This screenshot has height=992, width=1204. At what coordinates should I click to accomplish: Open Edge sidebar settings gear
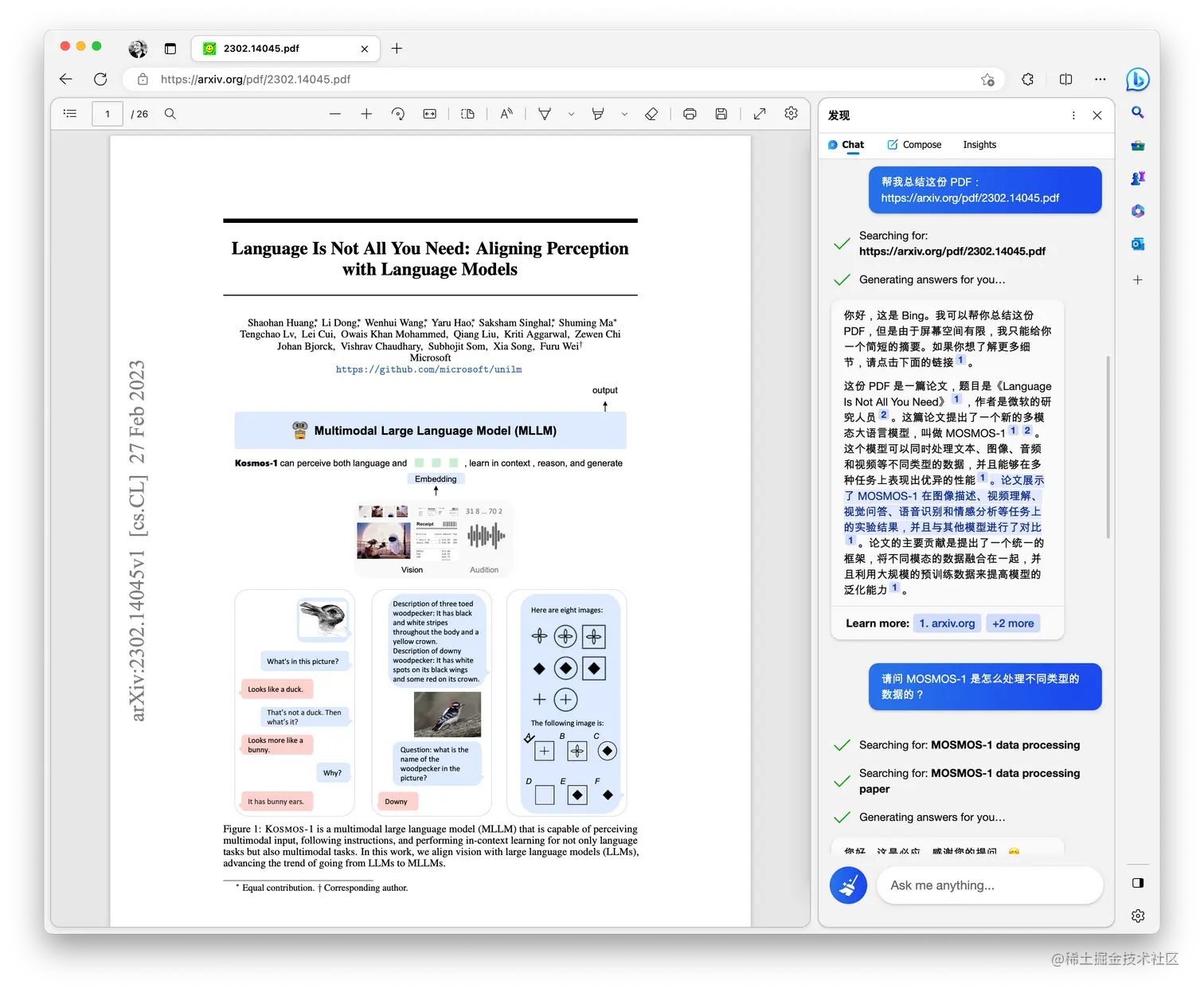(1138, 916)
